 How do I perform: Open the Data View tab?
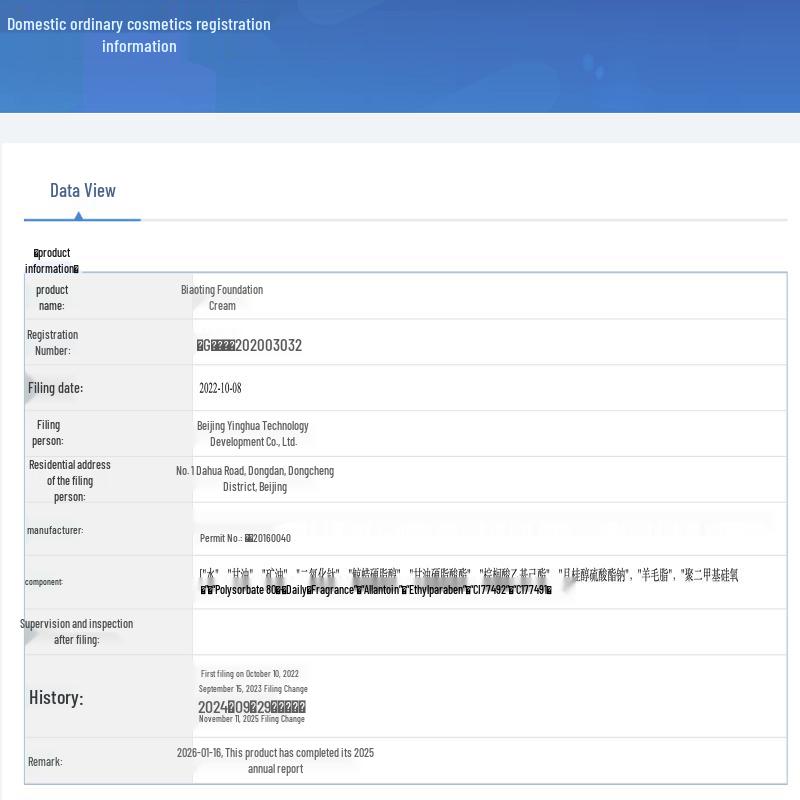click(x=83, y=191)
